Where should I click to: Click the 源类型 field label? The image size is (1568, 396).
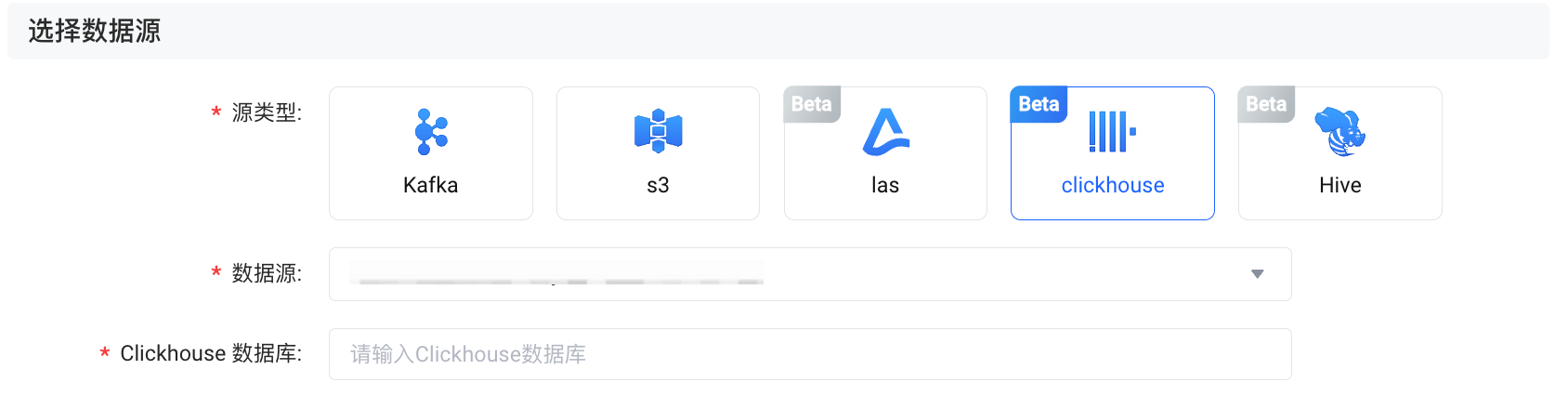[267, 113]
